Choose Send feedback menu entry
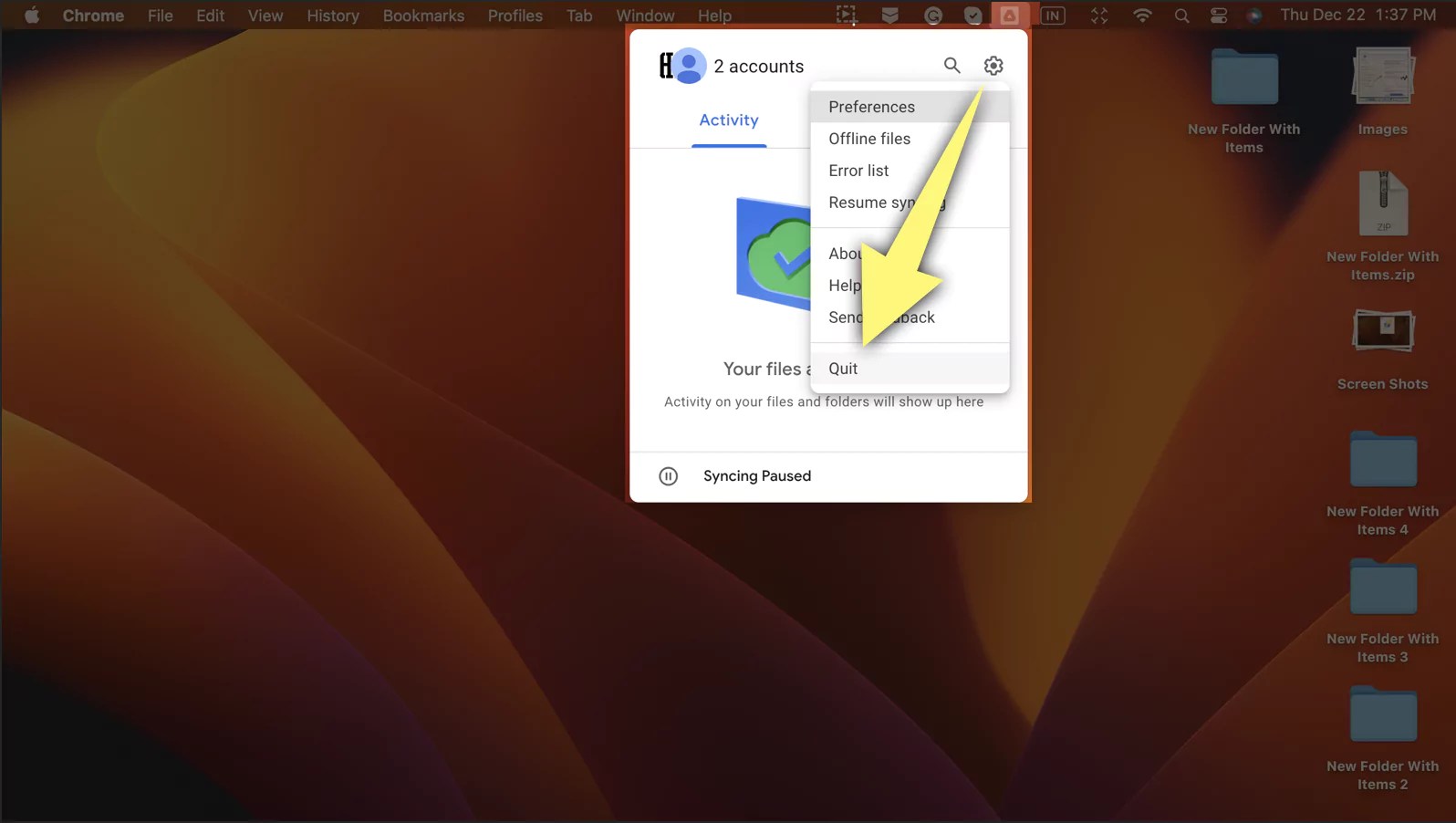This screenshot has height=823, width=1456. [910, 318]
